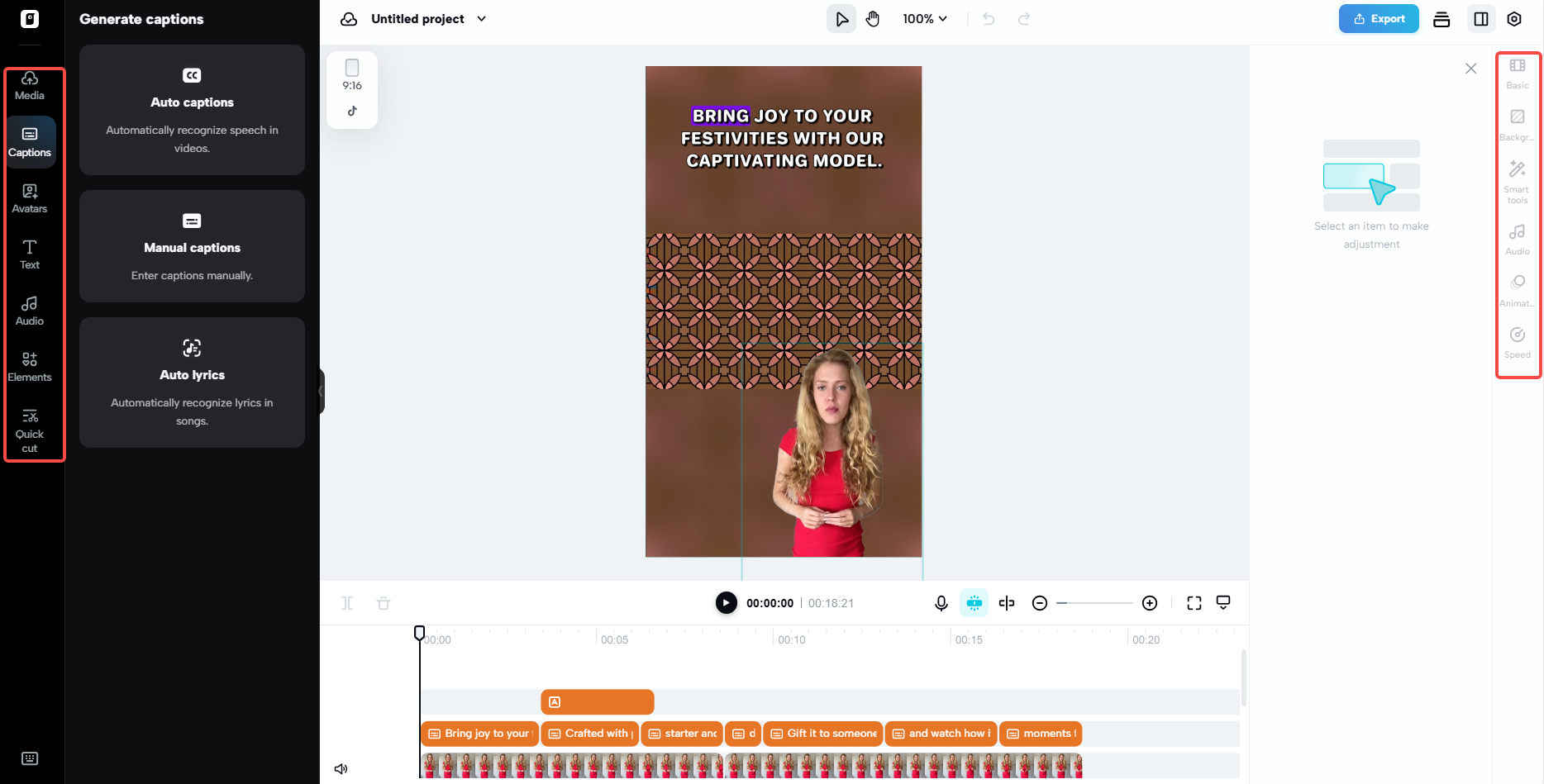Click the microphone record voiceover icon
1544x784 pixels.
pyautogui.click(x=941, y=603)
